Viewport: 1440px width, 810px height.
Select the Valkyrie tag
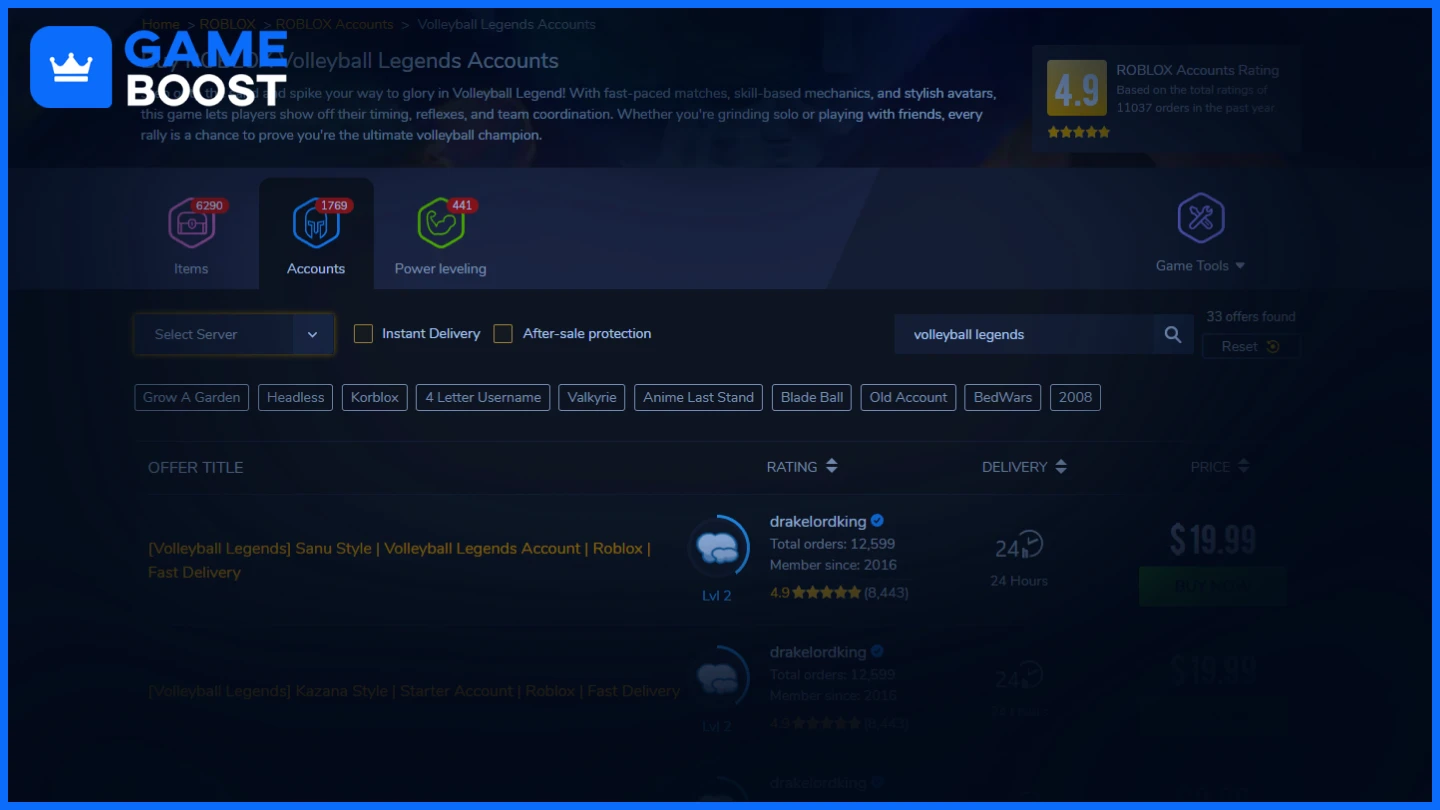(592, 397)
